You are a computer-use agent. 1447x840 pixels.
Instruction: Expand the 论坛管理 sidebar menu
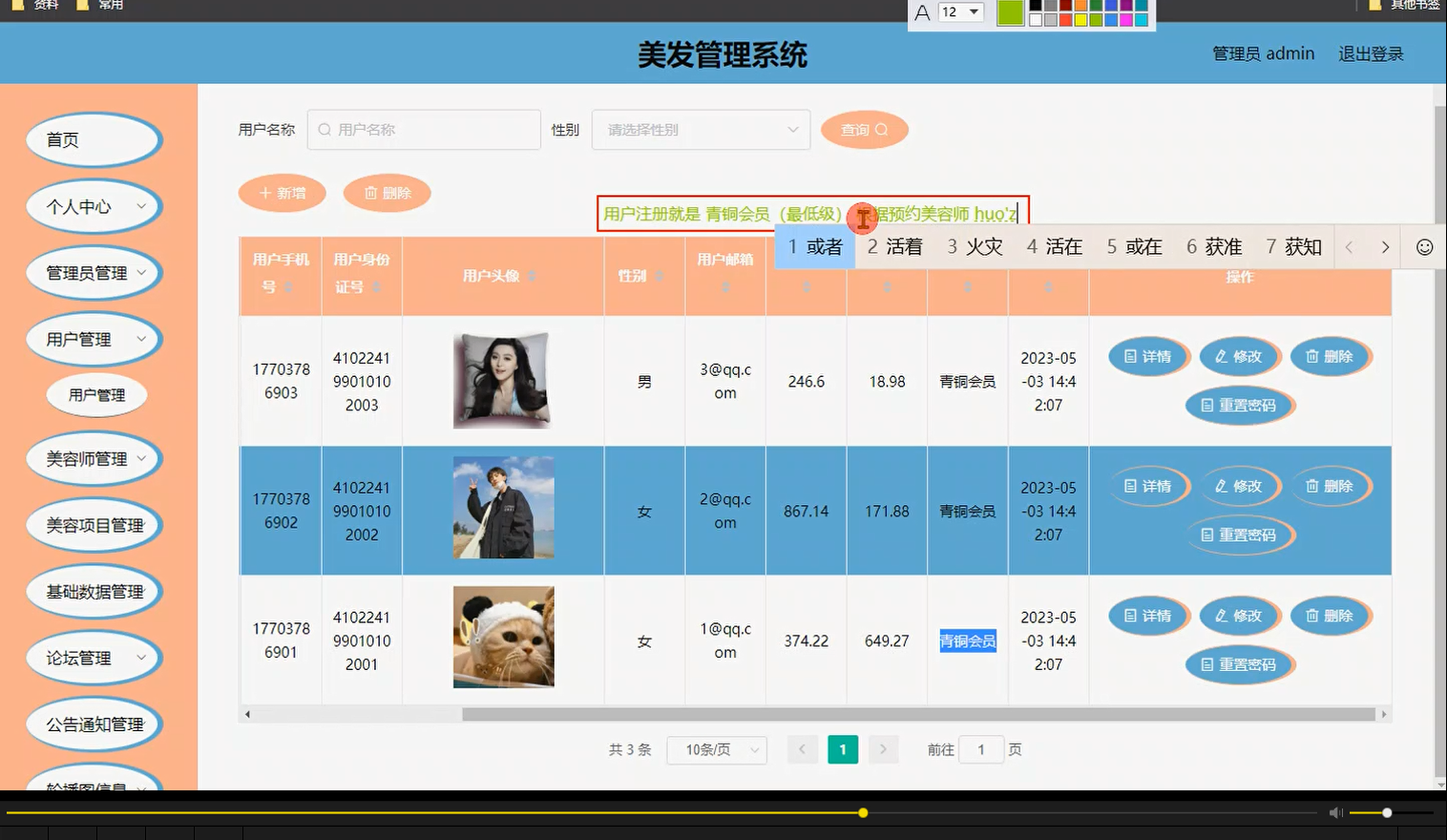pyautogui.click(x=93, y=658)
